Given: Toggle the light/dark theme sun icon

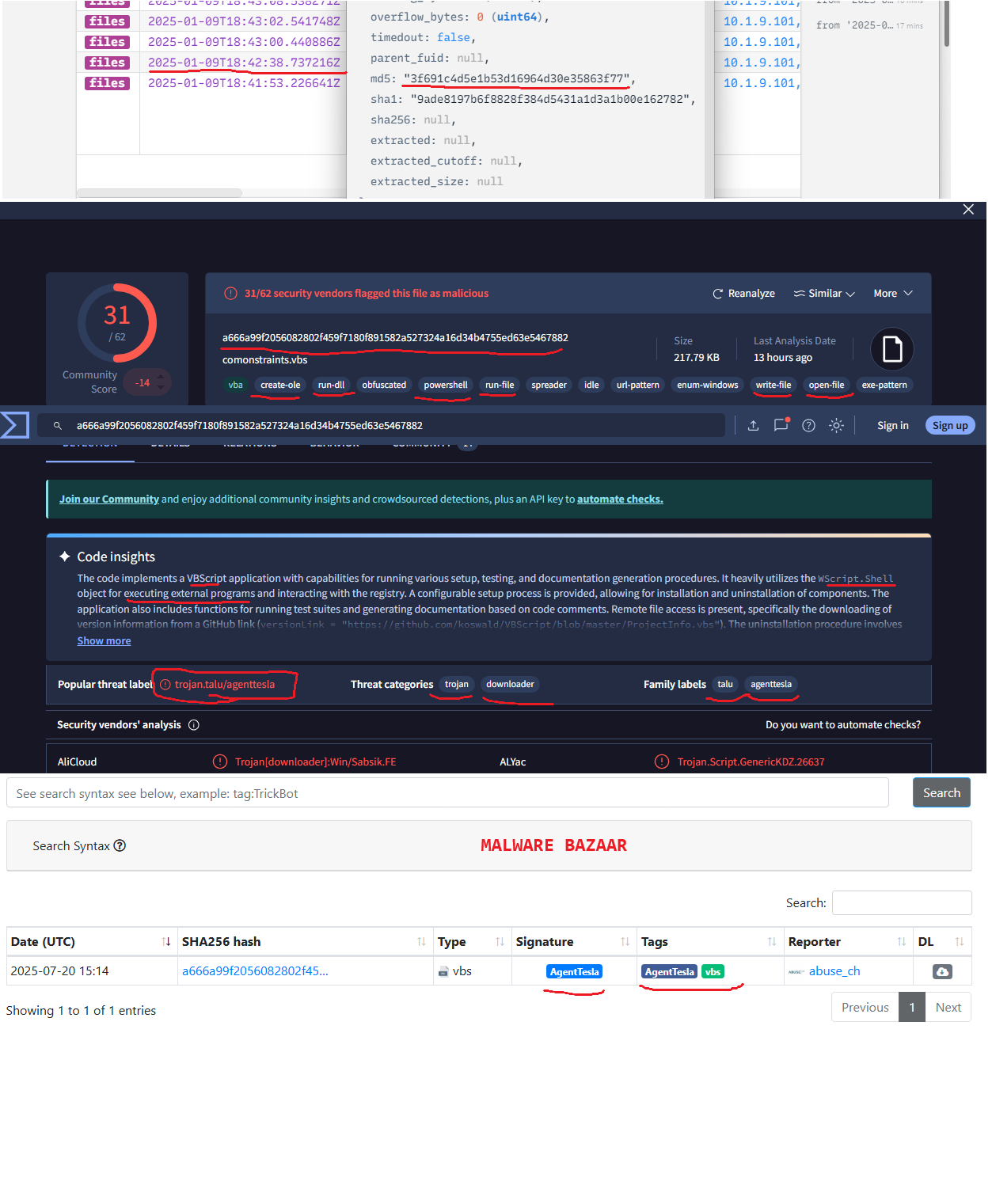Looking at the screenshot, I should pyautogui.click(x=836, y=426).
